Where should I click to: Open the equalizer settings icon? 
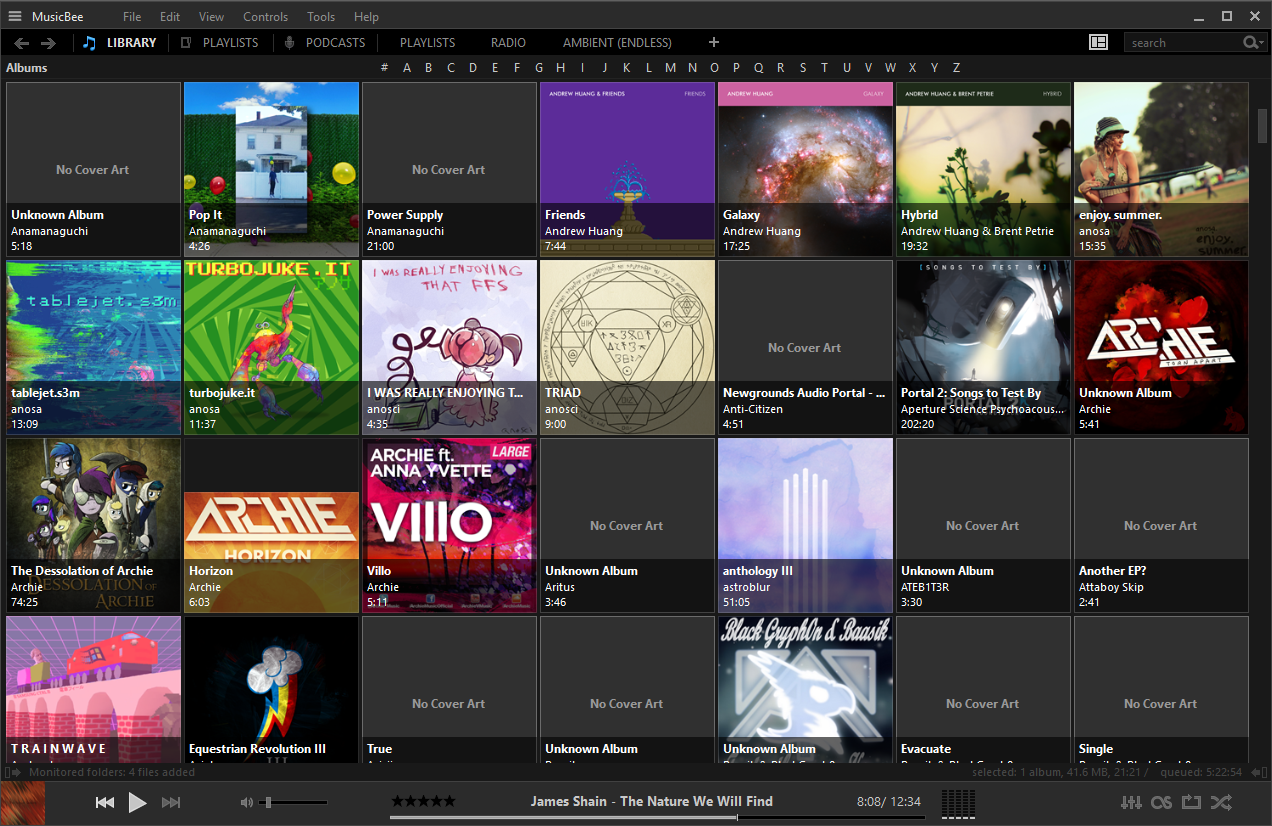tap(1131, 802)
